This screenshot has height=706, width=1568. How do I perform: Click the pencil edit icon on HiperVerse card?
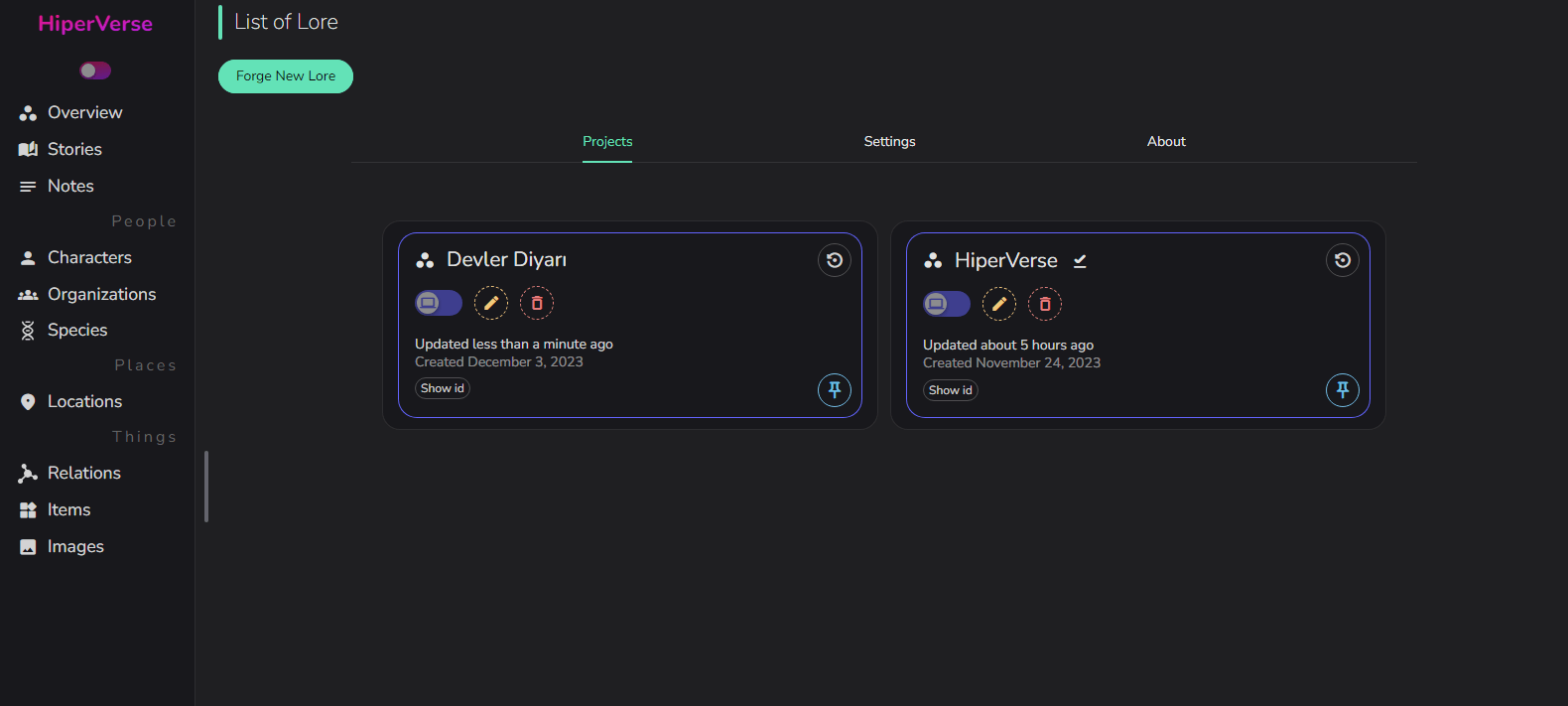[999, 304]
